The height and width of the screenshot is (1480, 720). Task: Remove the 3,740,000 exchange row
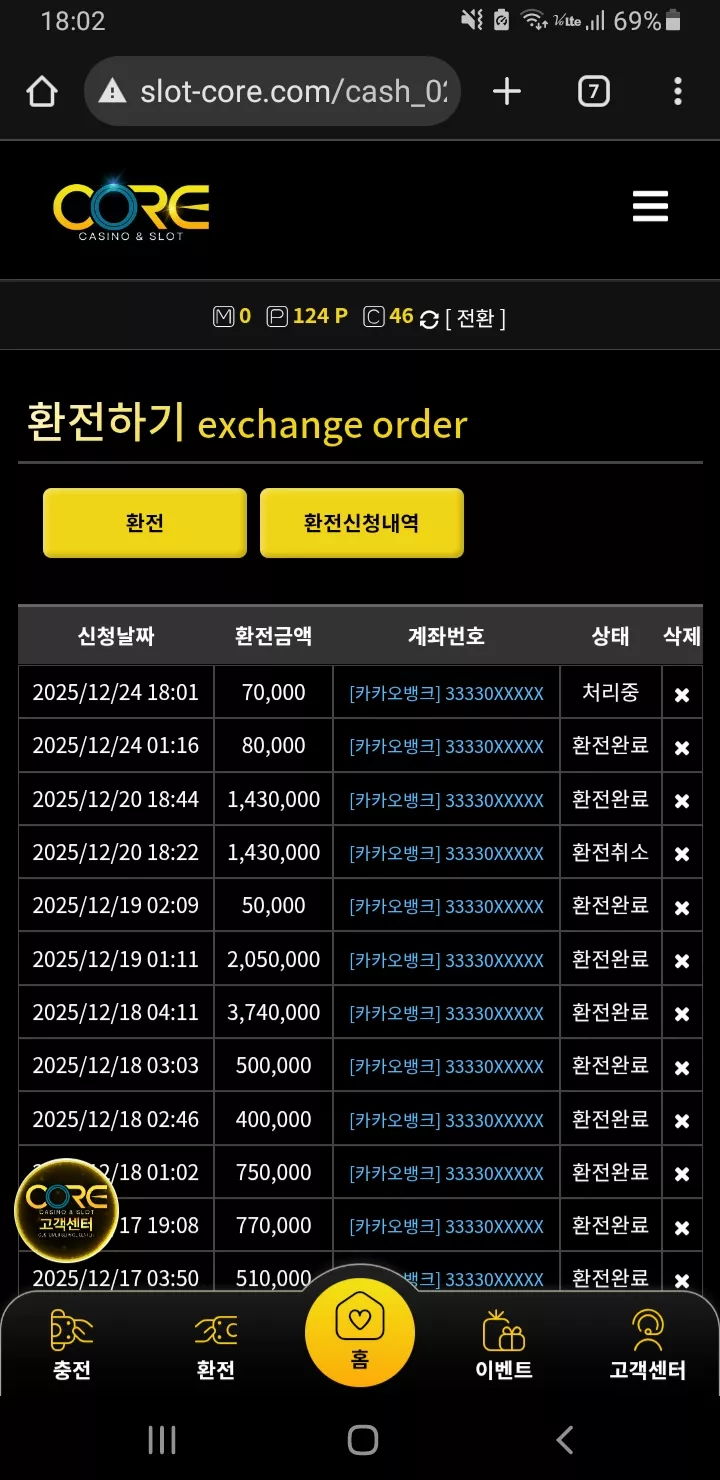(682, 1014)
